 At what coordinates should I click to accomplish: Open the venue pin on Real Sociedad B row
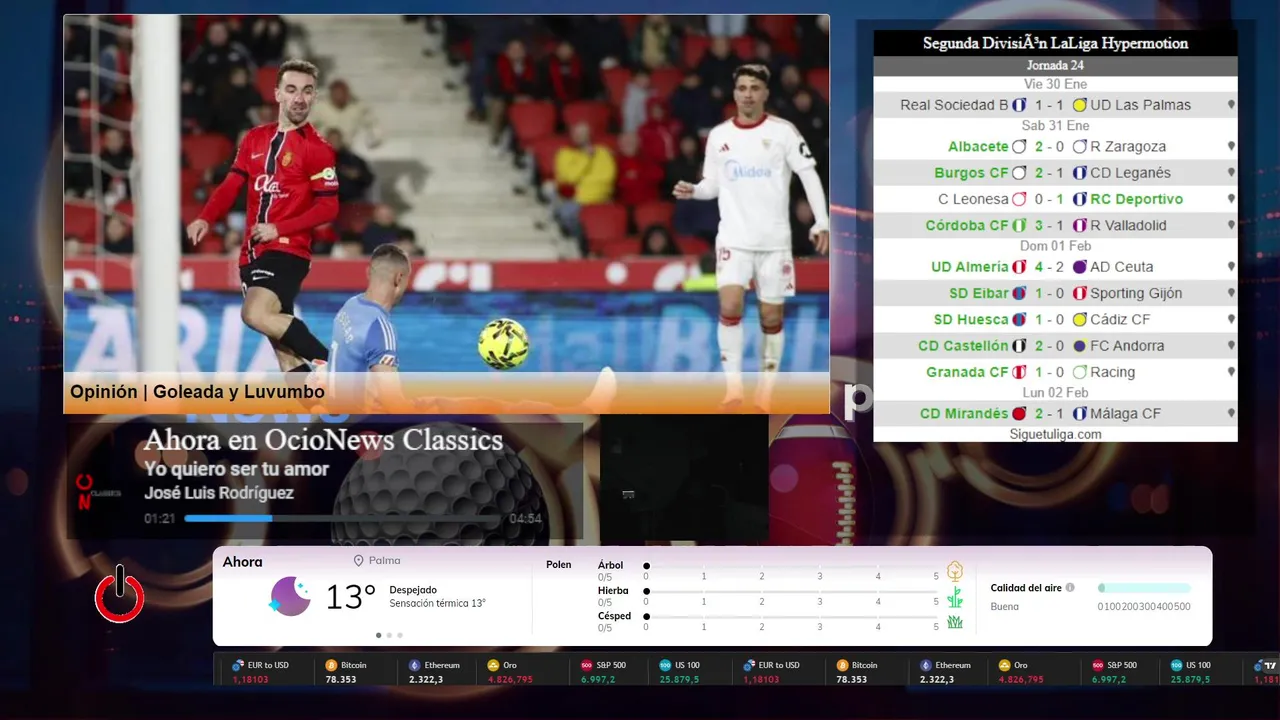tap(1231, 105)
